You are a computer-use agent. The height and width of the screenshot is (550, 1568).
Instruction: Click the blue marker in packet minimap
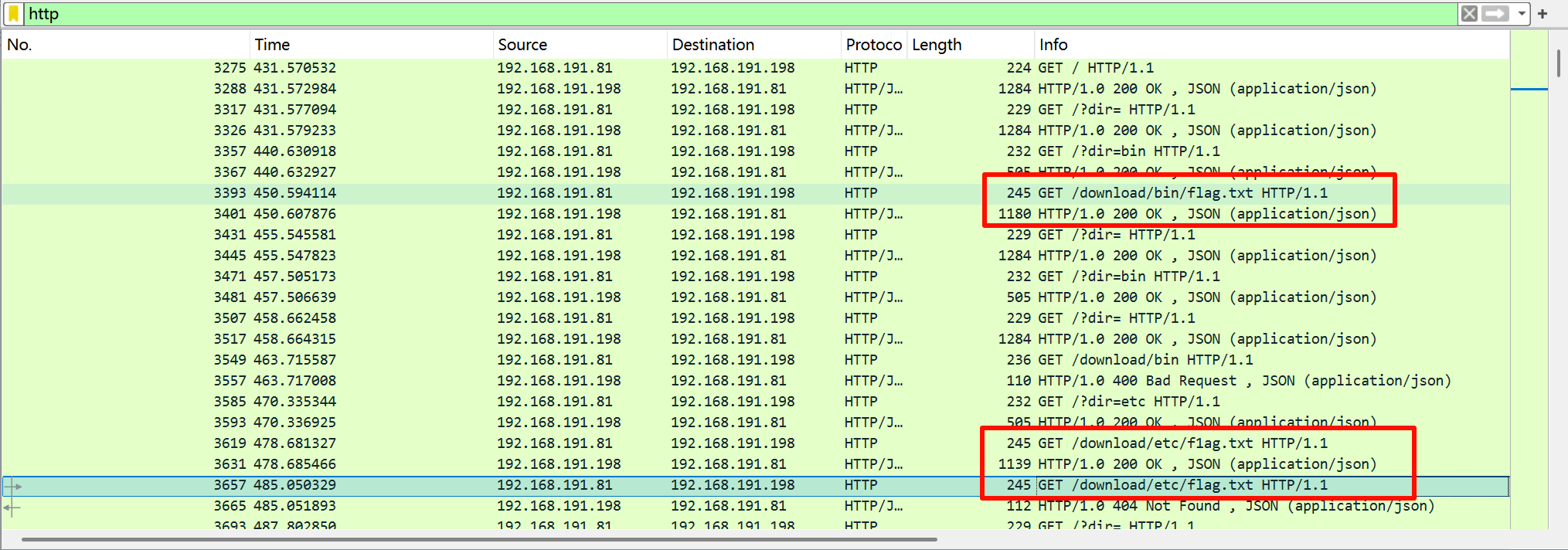point(1529,90)
